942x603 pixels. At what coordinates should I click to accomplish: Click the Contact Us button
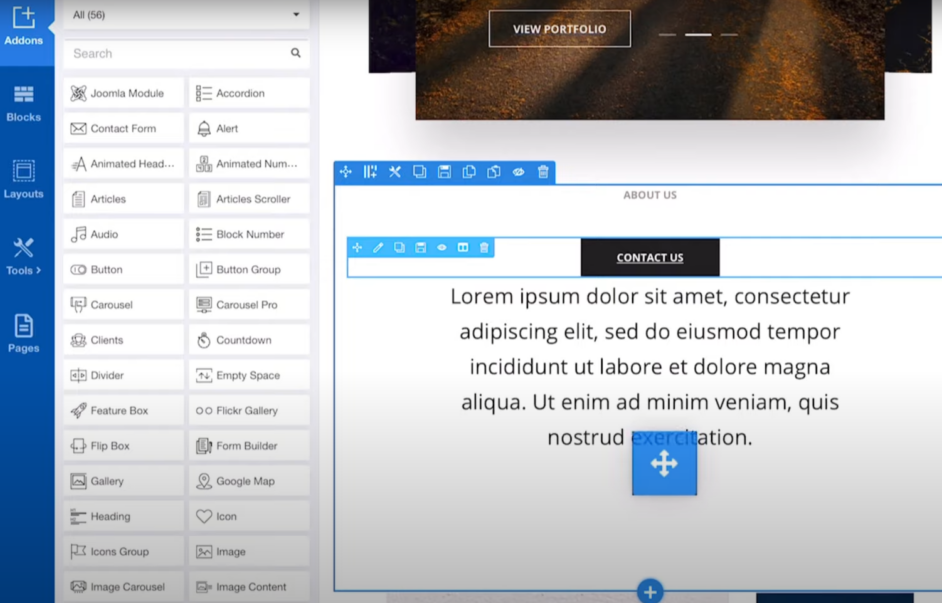[x=650, y=257]
